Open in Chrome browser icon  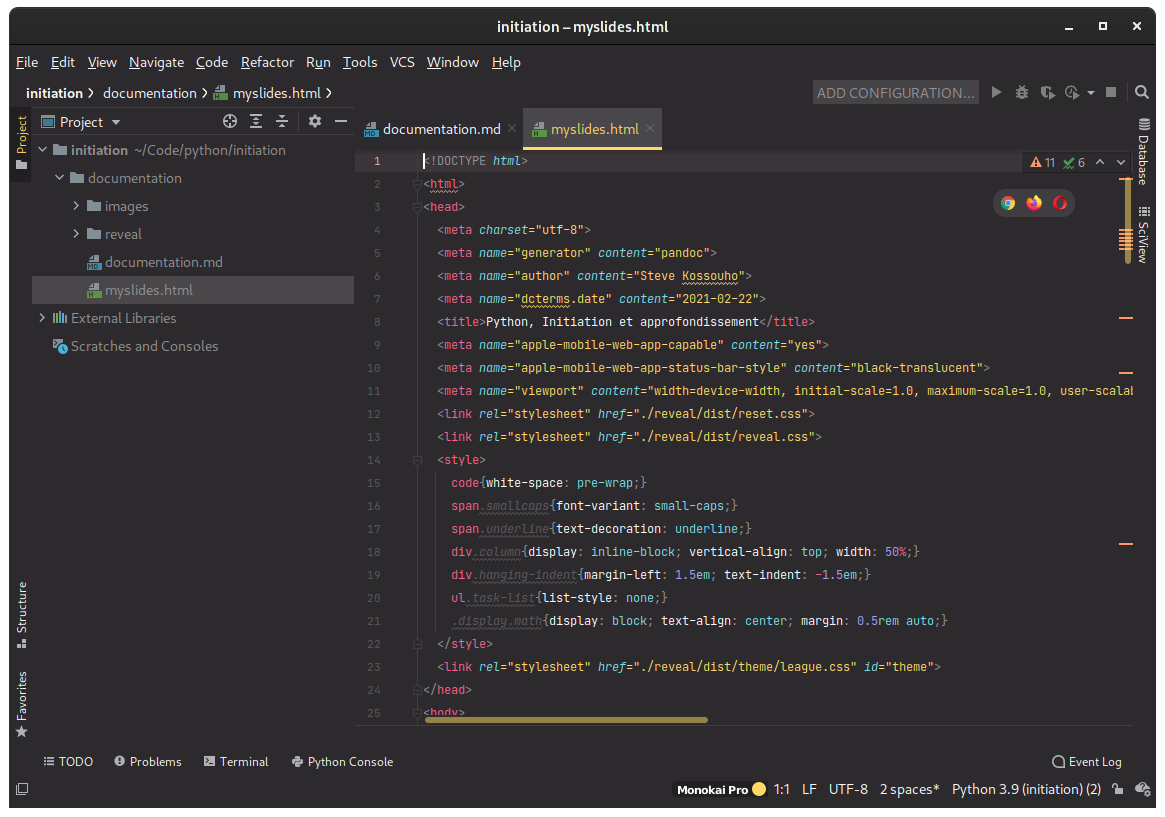[x=1008, y=203]
